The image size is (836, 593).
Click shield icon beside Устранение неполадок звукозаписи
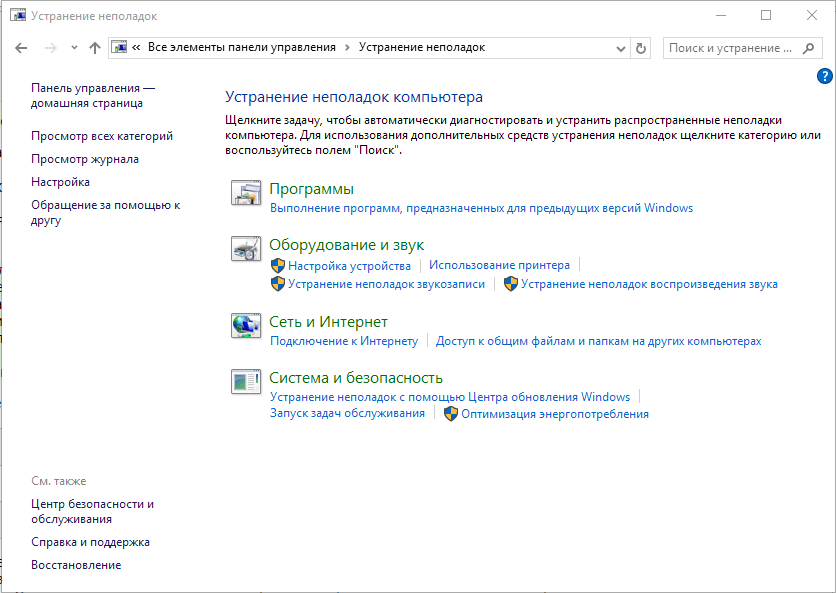click(x=278, y=284)
